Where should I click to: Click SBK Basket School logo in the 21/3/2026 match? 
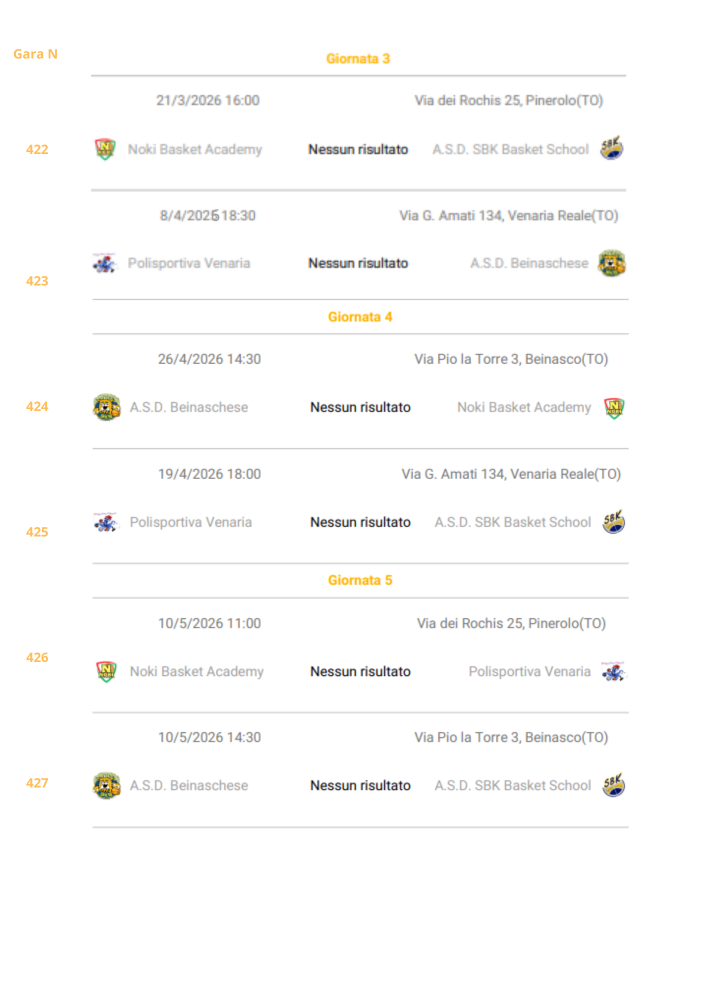(x=612, y=149)
